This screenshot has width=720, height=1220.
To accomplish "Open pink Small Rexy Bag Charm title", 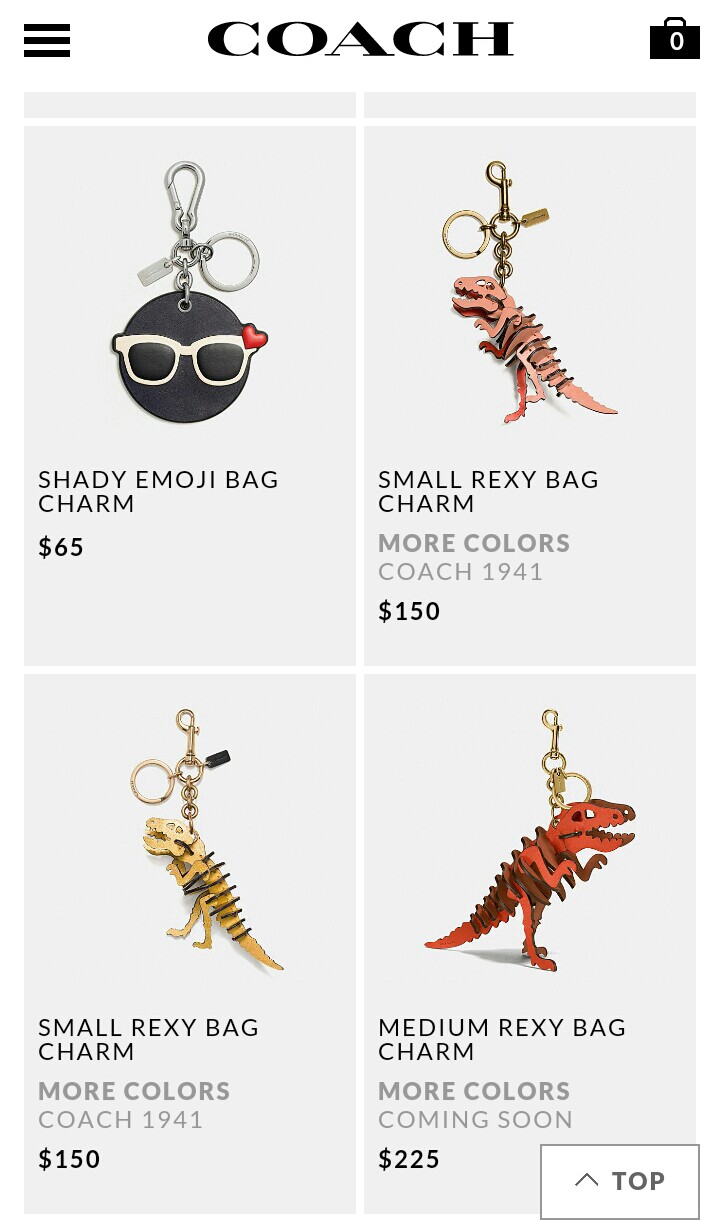I will (x=489, y=491).
